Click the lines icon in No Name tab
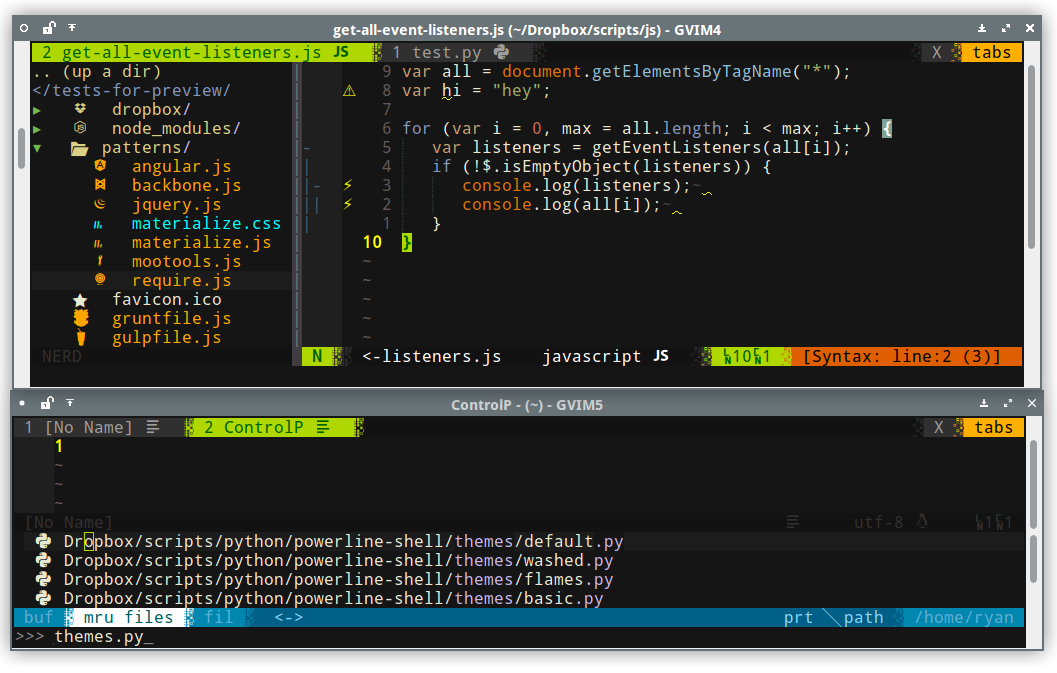The height and width of the screenshot is (673, 1057). [153, 427]
